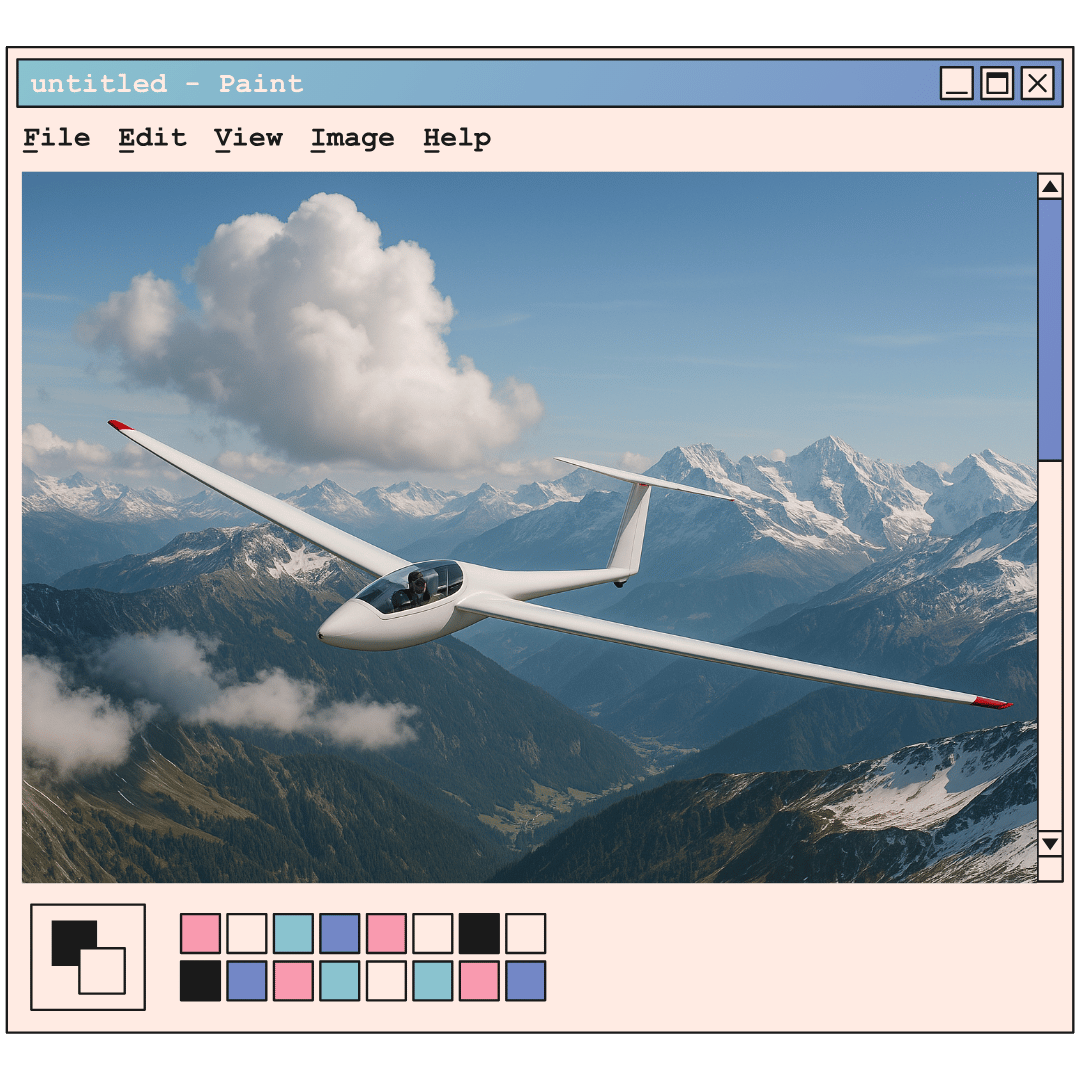Pick the white swatch ending the top palette row
1080x1080 pixels.
(526, 933)
